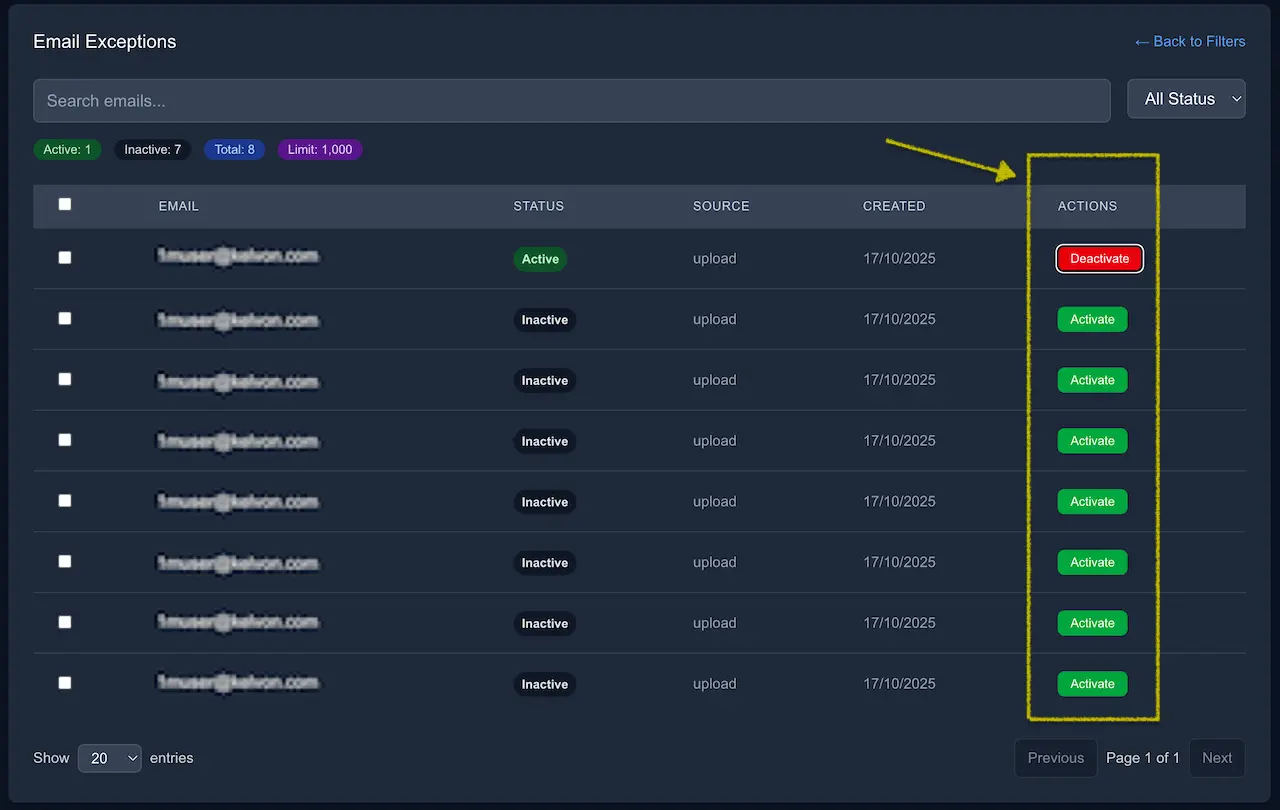Click the 'Total: 8' badge
The width and height of the screenshot is (1280, 810).
pos(234,149)
